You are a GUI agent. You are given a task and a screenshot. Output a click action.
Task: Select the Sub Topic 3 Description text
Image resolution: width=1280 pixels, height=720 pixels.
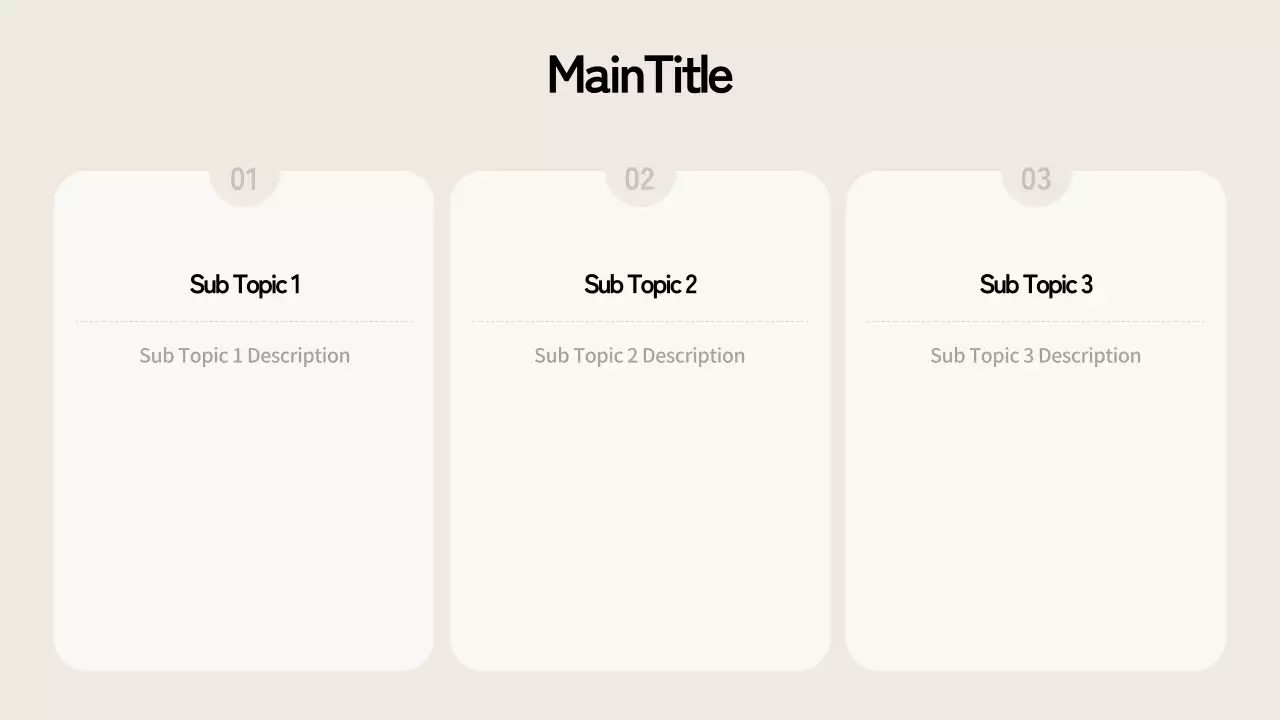(x=1036, y=356)
